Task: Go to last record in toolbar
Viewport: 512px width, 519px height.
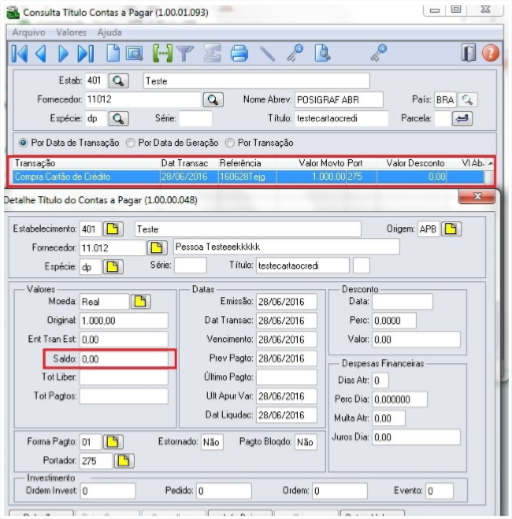Action: [x=86, y=53]
